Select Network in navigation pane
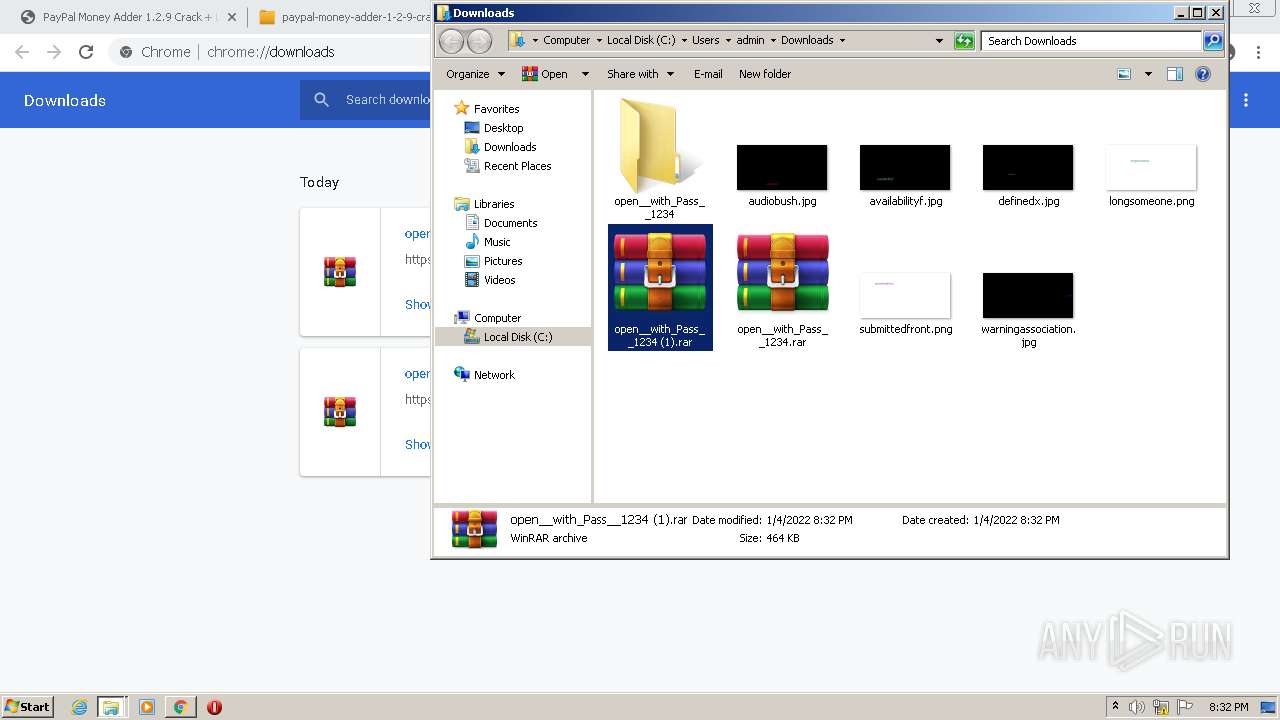This screenshot has width=1280, height=720. pos(484,375)
